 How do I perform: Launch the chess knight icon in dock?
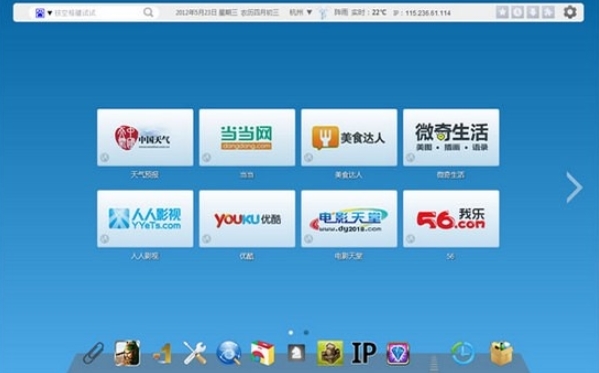pyautogui.click(x=296, y=353)
